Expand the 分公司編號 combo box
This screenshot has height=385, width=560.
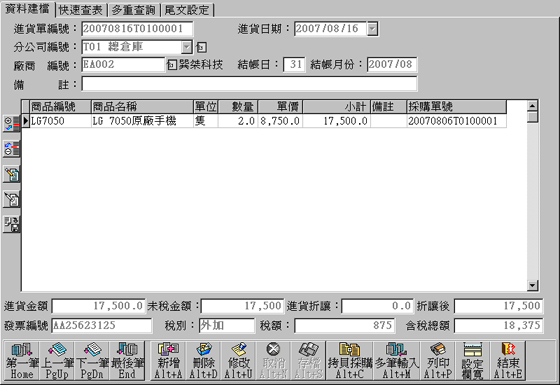(x=186, y=47)
